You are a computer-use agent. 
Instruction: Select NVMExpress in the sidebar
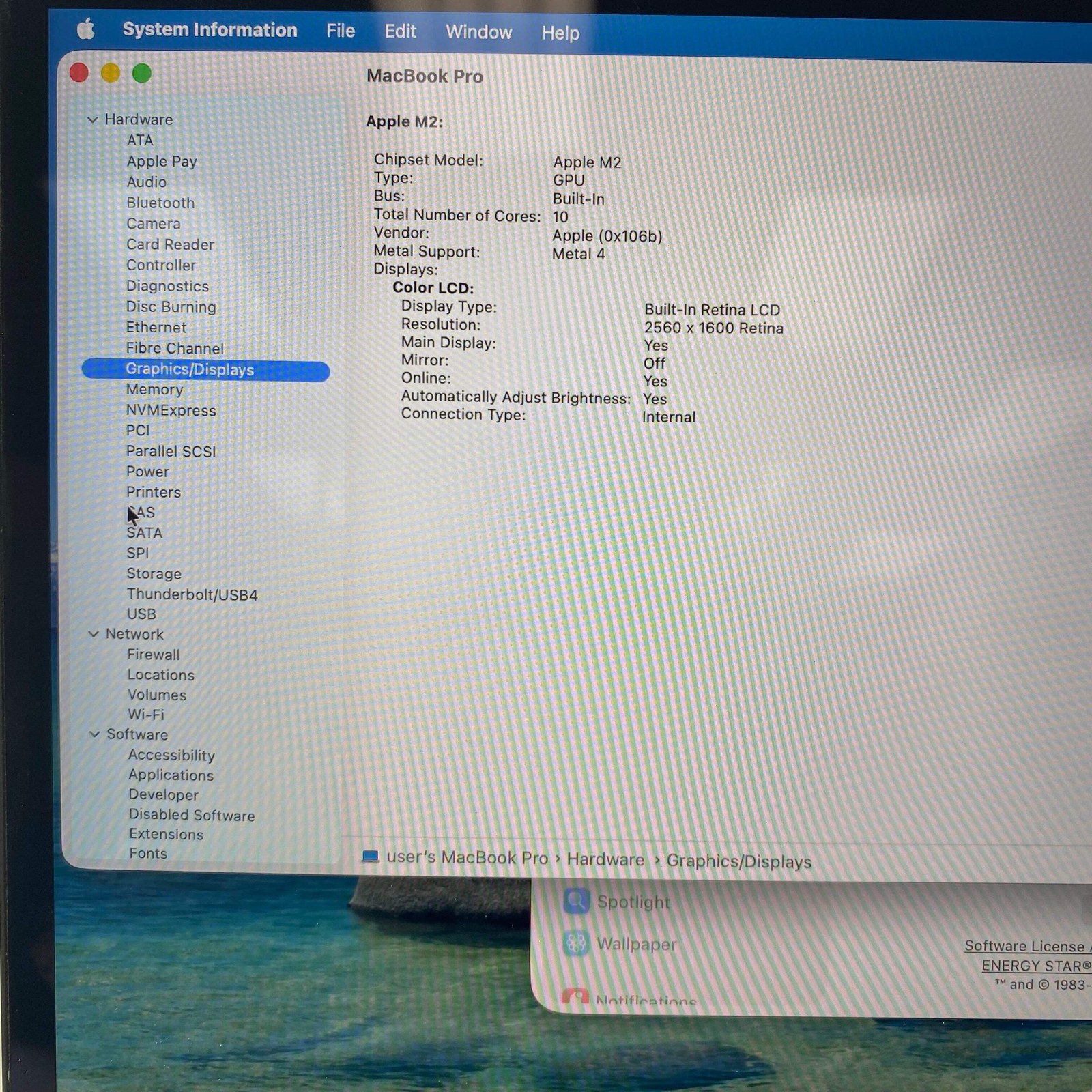coord(171,410)
